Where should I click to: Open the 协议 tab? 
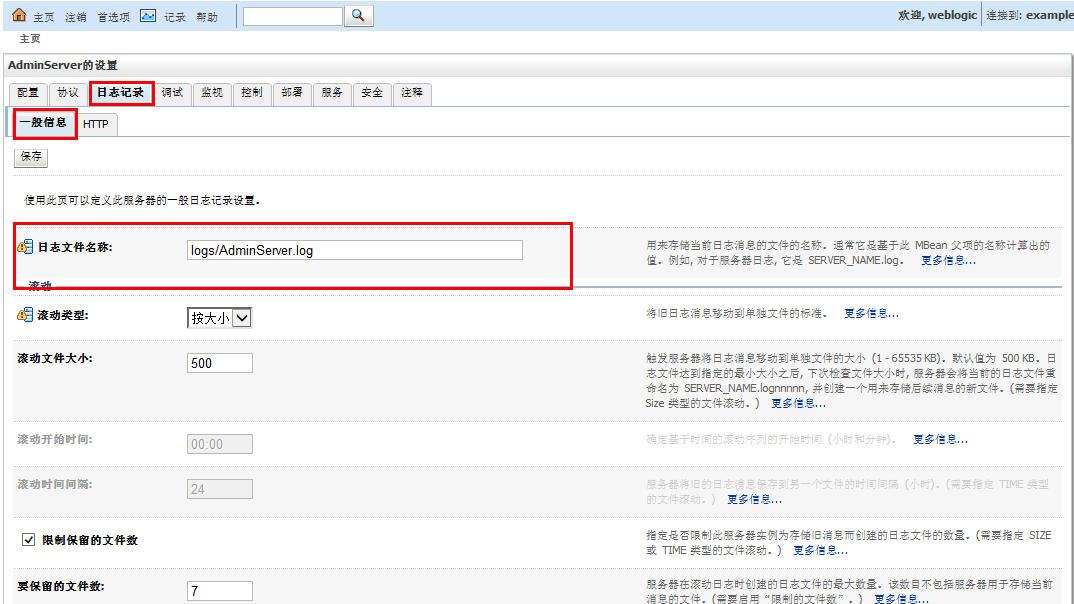(68, 93)
